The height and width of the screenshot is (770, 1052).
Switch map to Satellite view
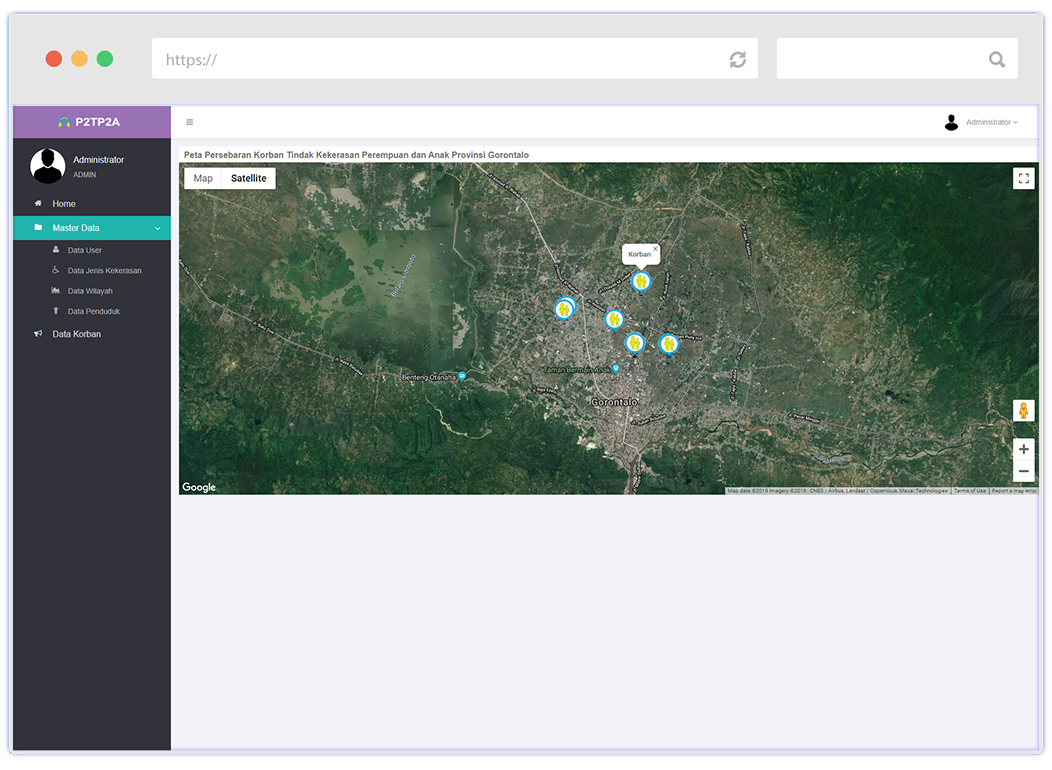(249, 178)
